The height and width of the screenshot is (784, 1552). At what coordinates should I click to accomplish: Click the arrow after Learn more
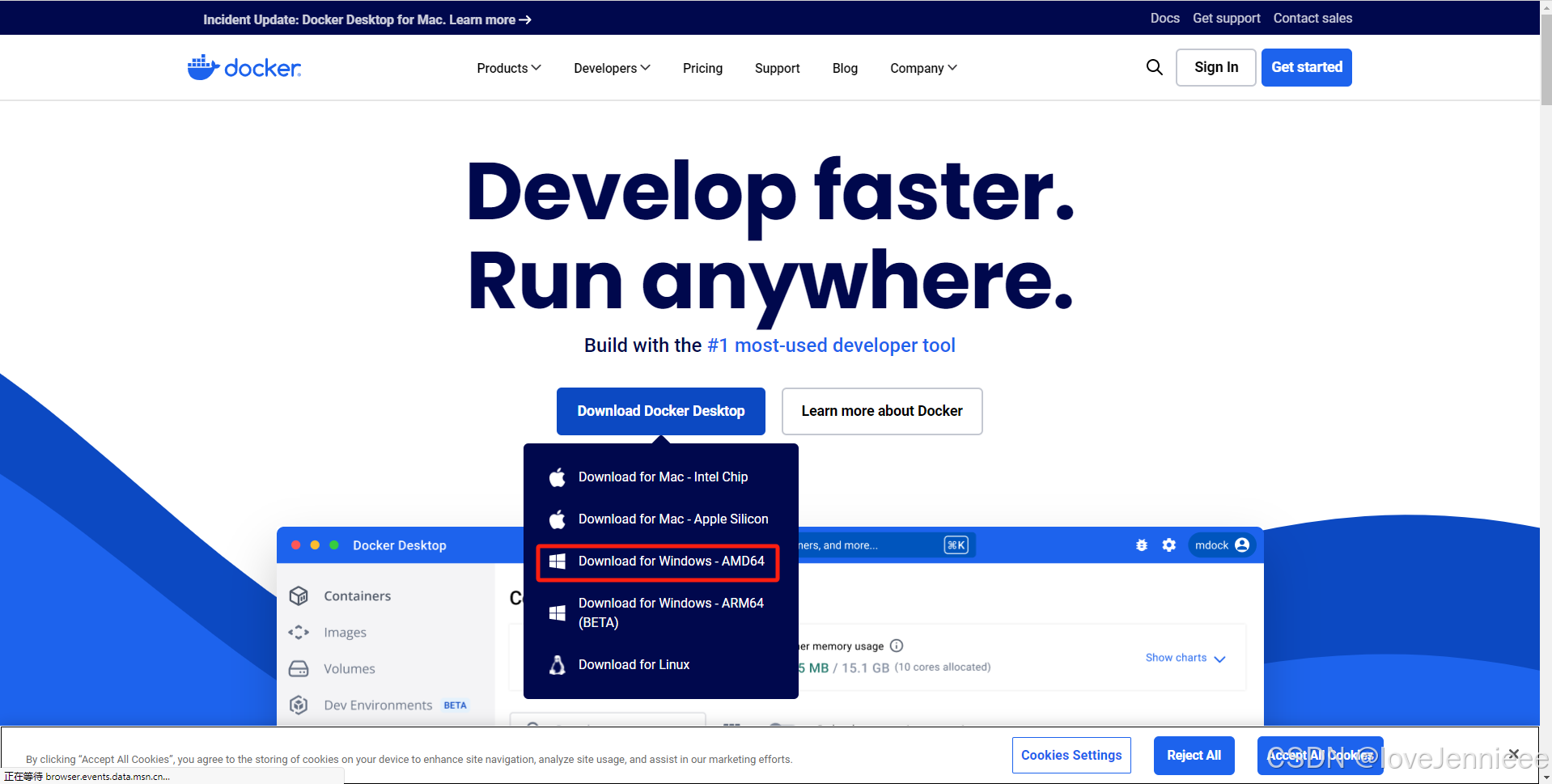pos(525,19)
